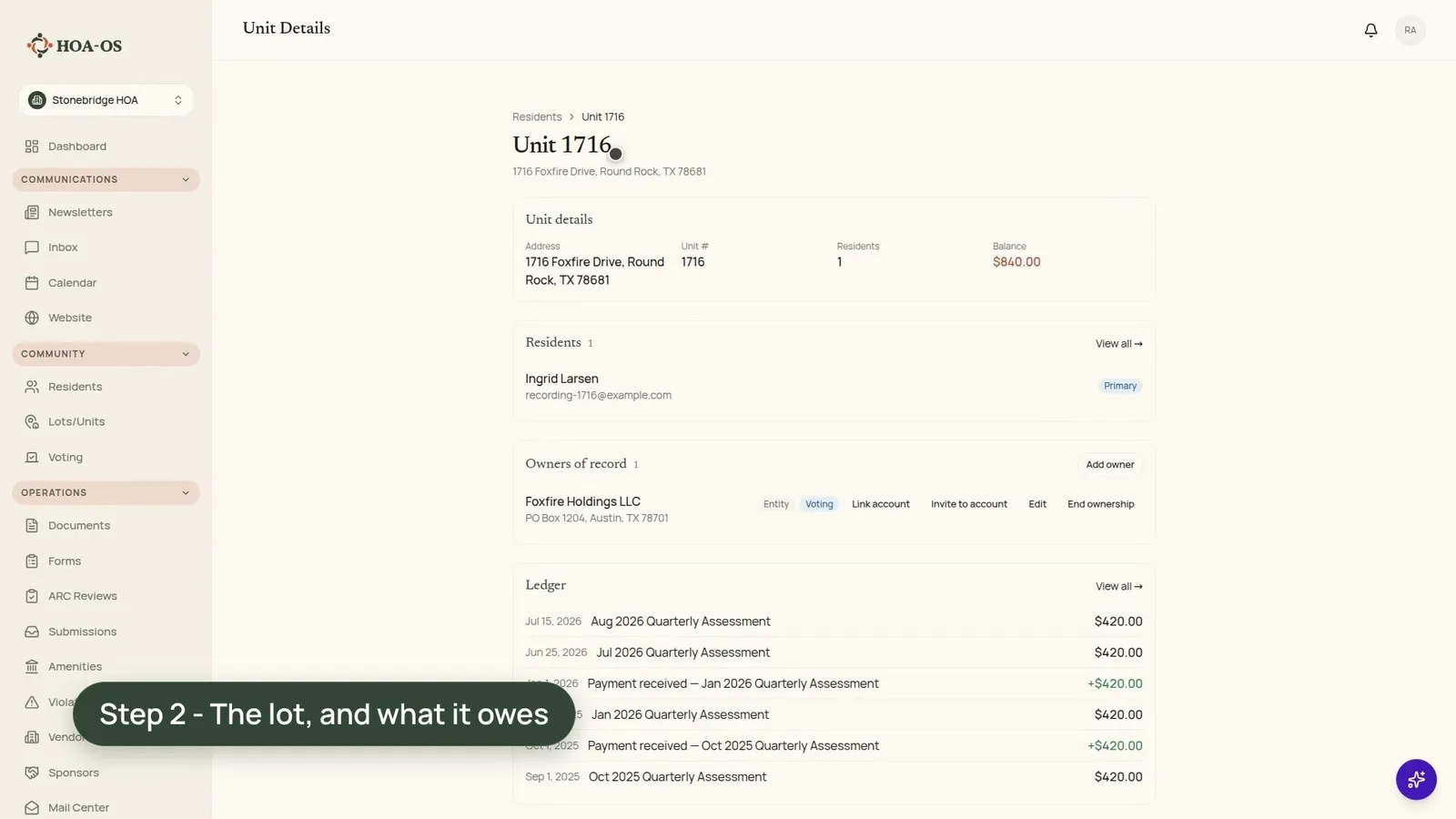Screen dimensions: 1456x819
Task: Click the Inbox chat icon
Action: 32,248
